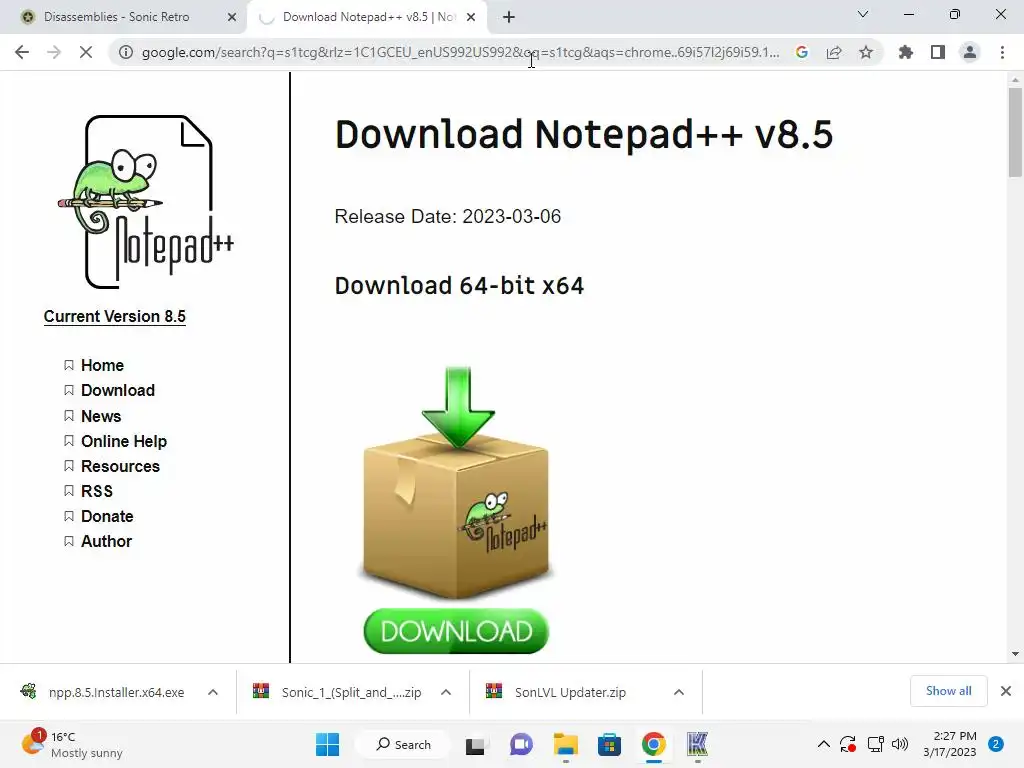Click the browser forward arrow
Image resolution: width=1024 pixels, height=768 pixels.
tap(54, 52)
